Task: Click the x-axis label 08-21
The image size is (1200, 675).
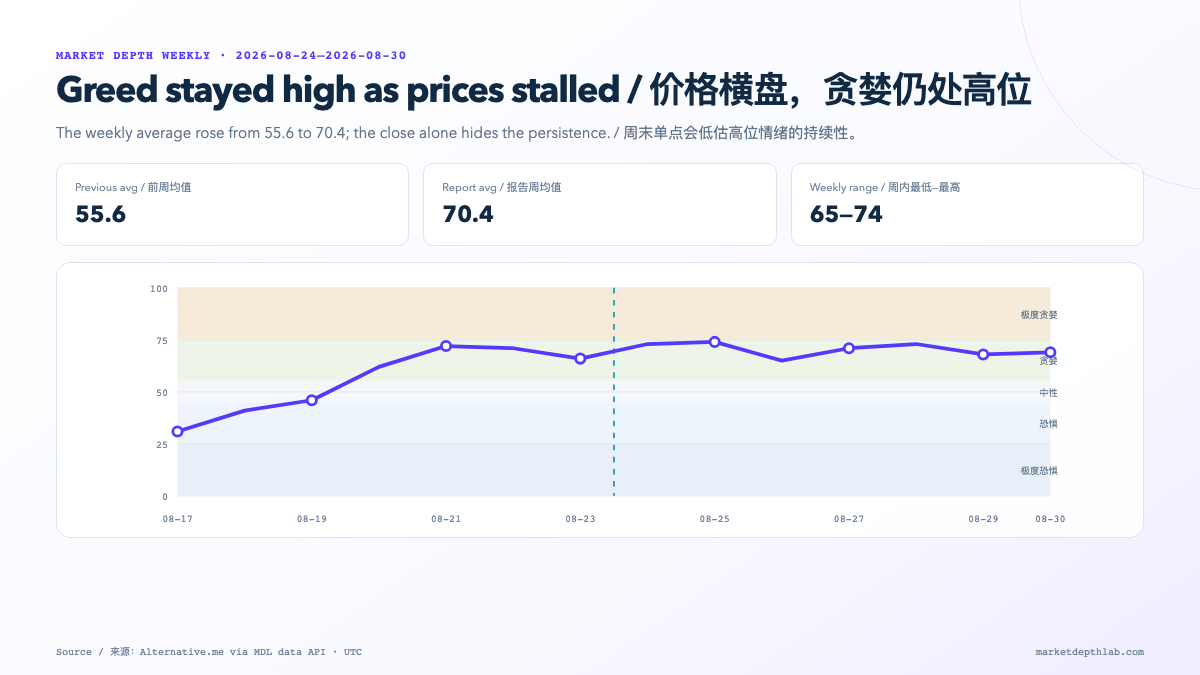Action: (446, 519)
